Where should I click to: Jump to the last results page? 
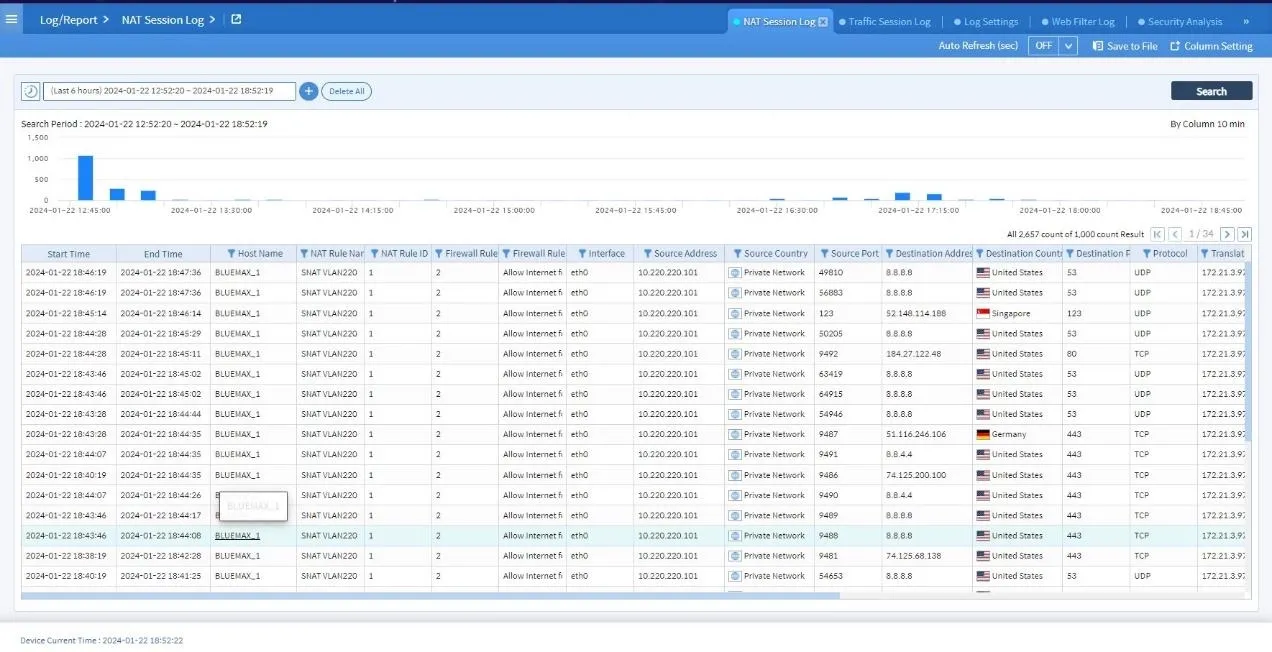(x=1244, y=234)
